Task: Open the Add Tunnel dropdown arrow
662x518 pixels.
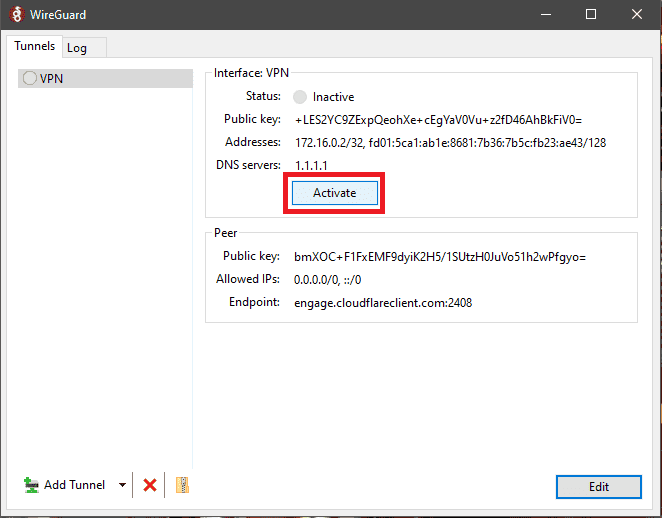Action: [122, 485]
